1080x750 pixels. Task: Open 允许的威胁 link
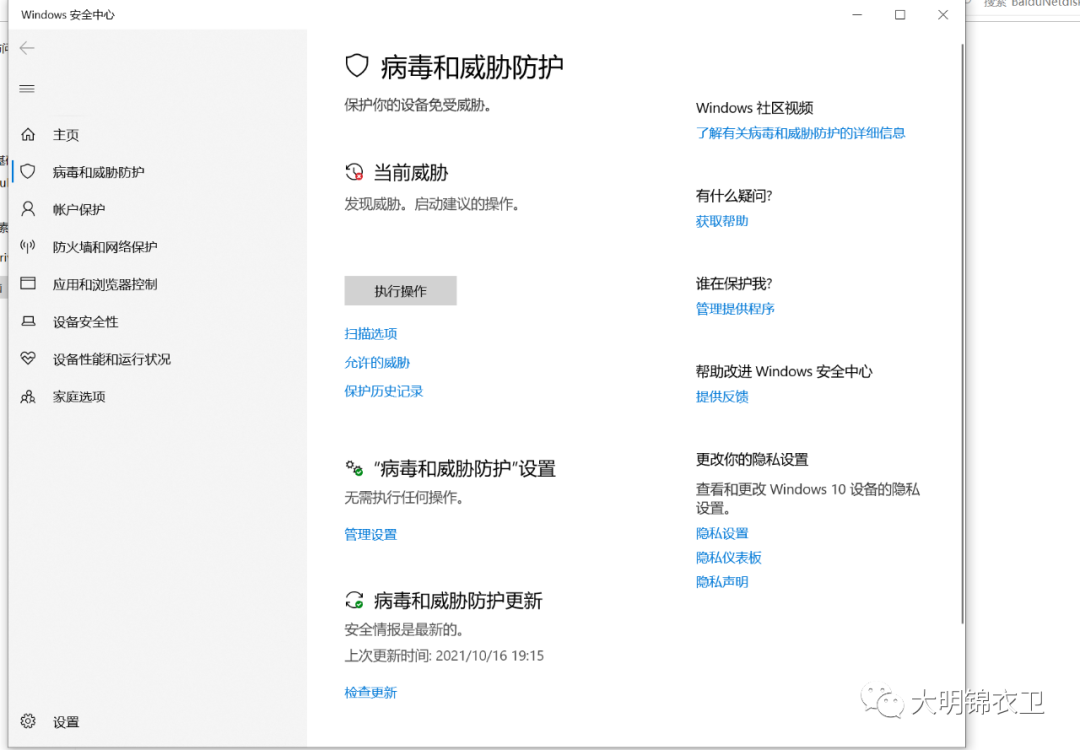pos(377,362)
